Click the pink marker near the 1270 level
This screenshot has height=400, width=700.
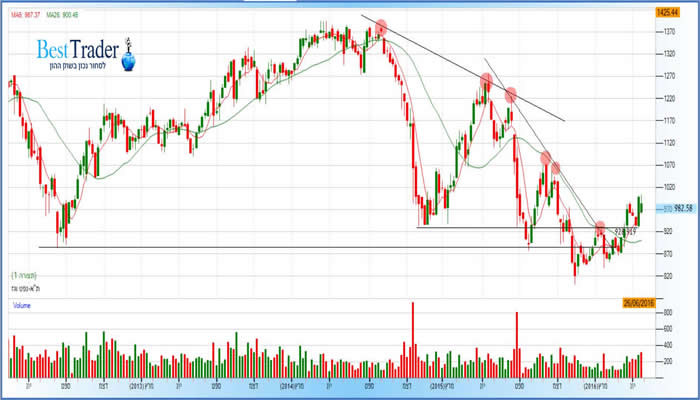click(x=485, y=80)
